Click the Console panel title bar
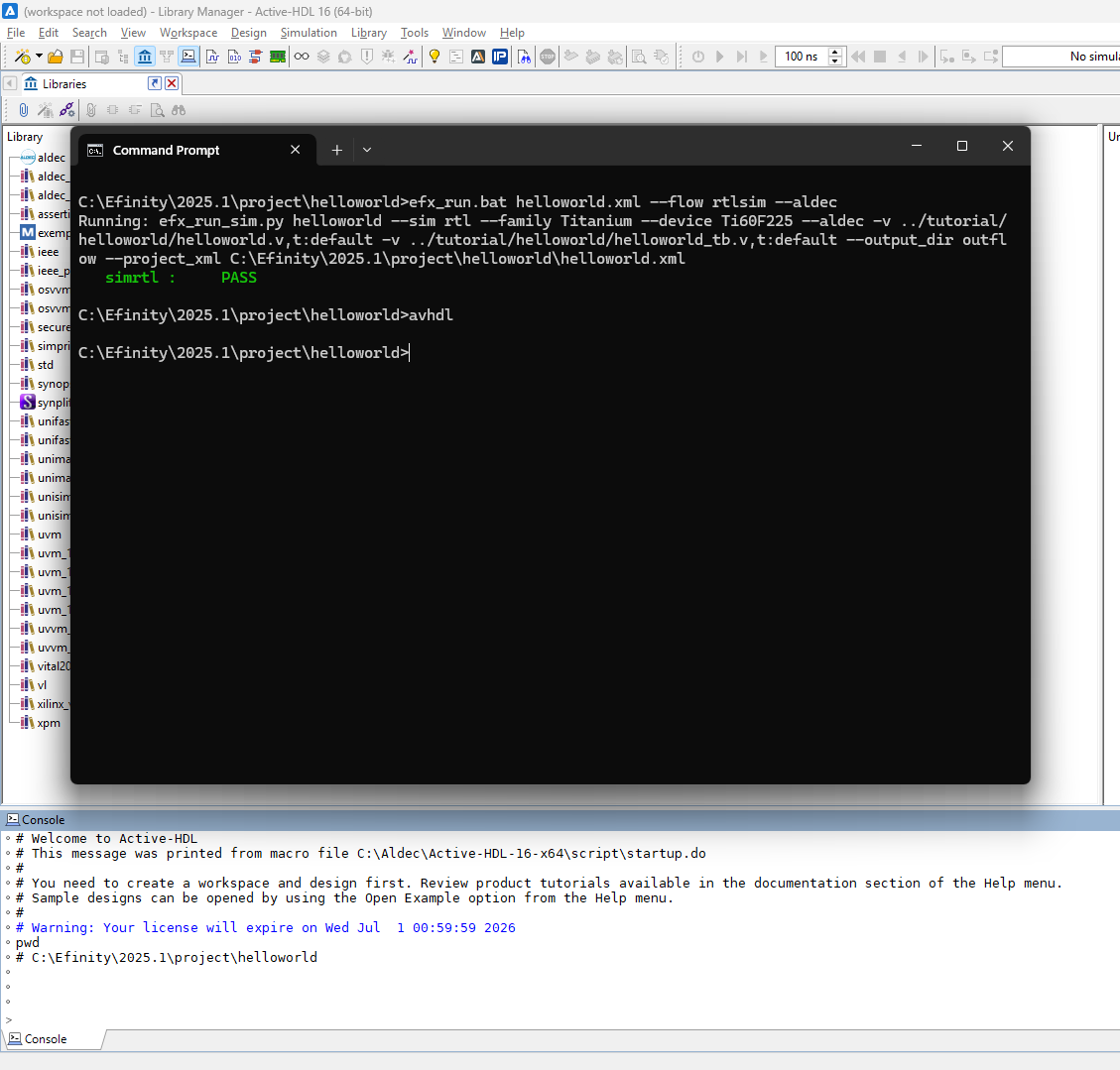The image size is (1120, 1070). tap(560, 820)
